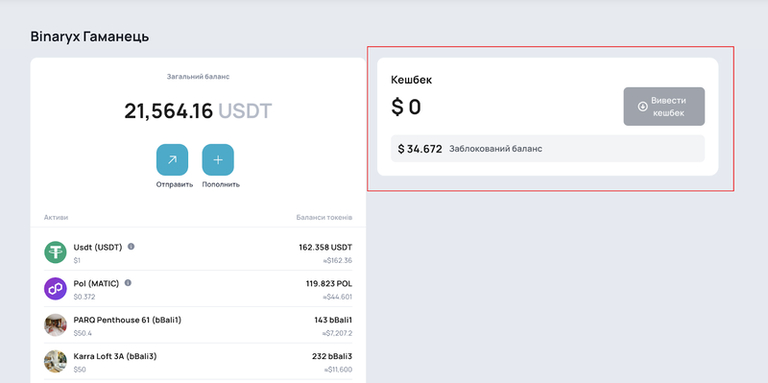Click the Binaryx Гаманець page heading
This screenshot has width=768, height=383.
[90, 37]
